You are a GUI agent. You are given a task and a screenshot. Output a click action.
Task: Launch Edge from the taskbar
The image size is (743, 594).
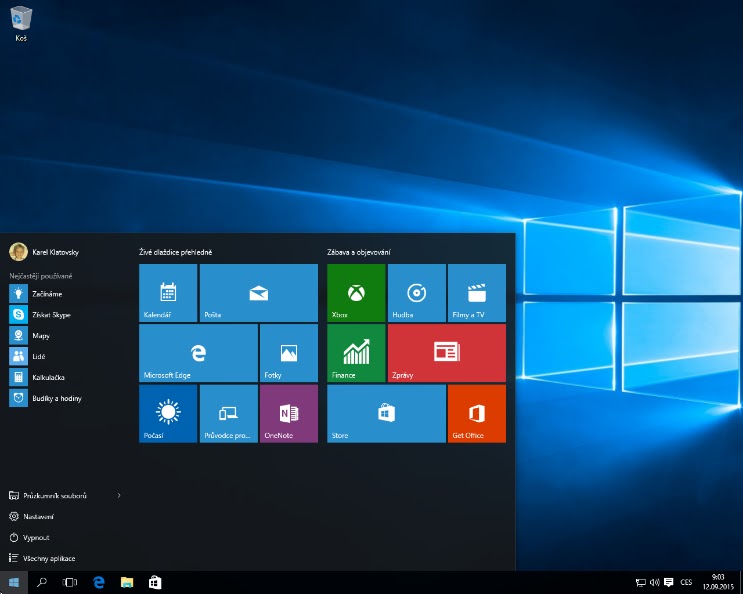99,582
